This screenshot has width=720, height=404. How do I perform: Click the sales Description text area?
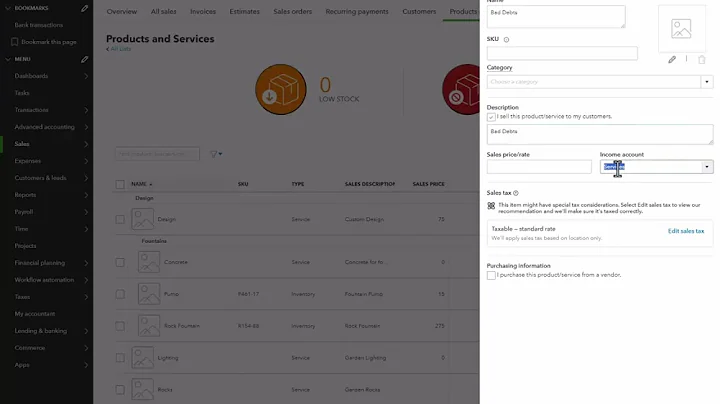600,135
